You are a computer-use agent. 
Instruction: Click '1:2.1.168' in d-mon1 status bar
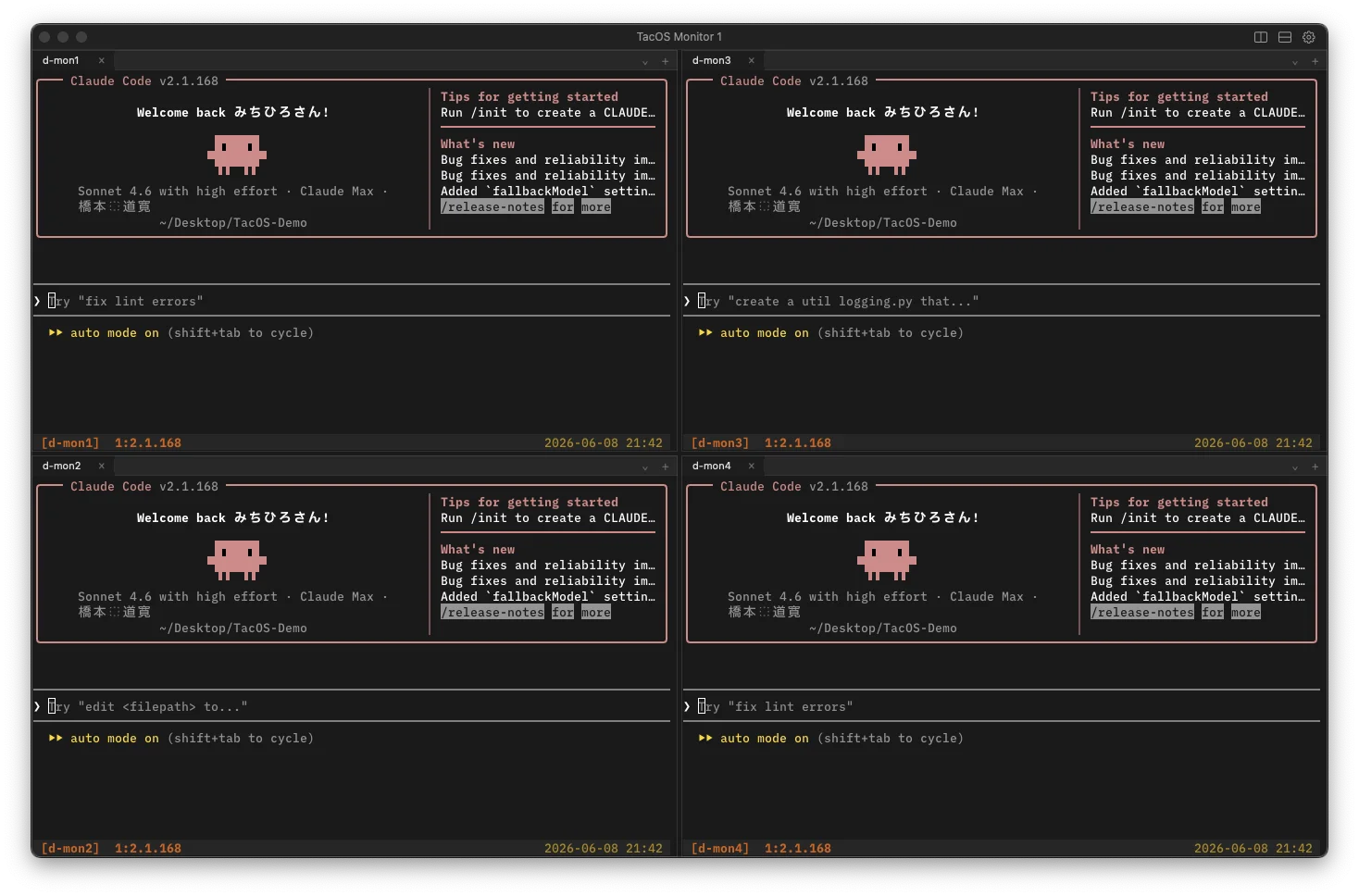coord(148,443)
